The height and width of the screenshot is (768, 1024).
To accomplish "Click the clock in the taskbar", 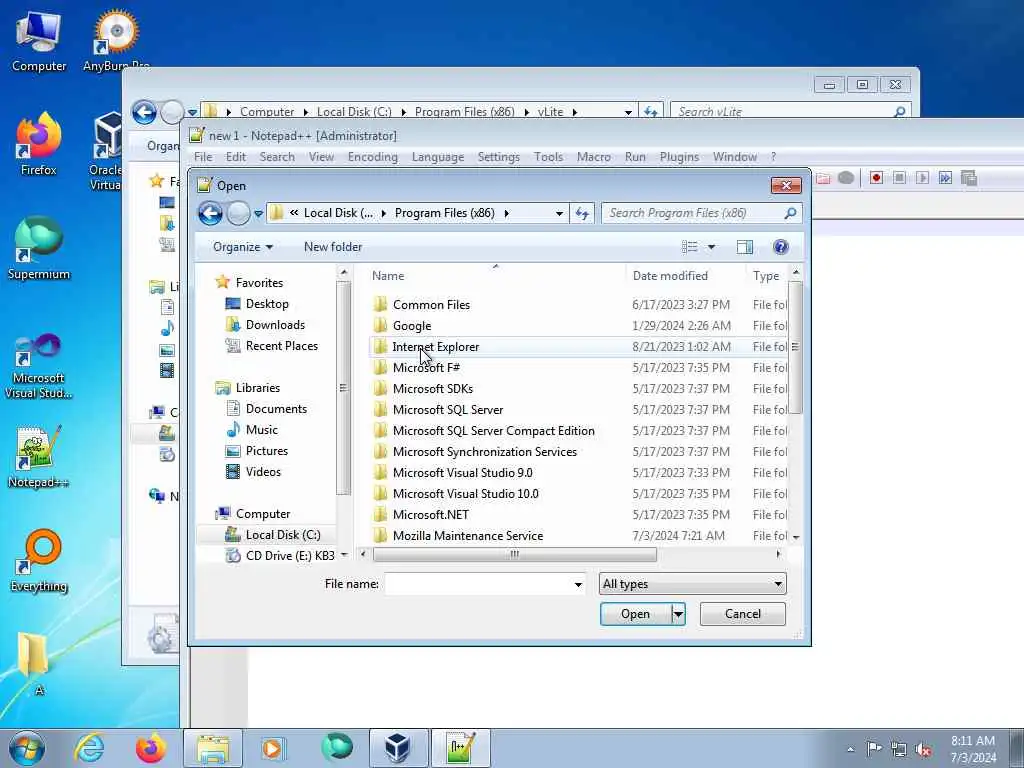I will (x=973, y=749).
